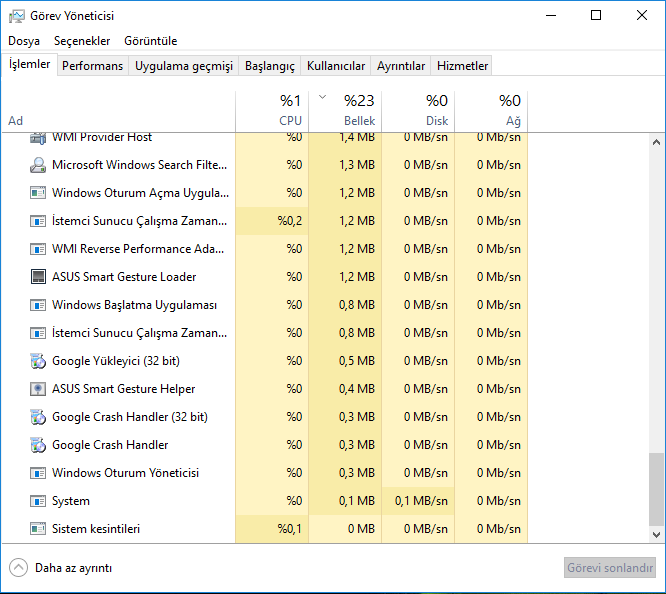Switch to the Başlangıç tab
Viewport: 666px width, 594px height.
coord(270,66)
